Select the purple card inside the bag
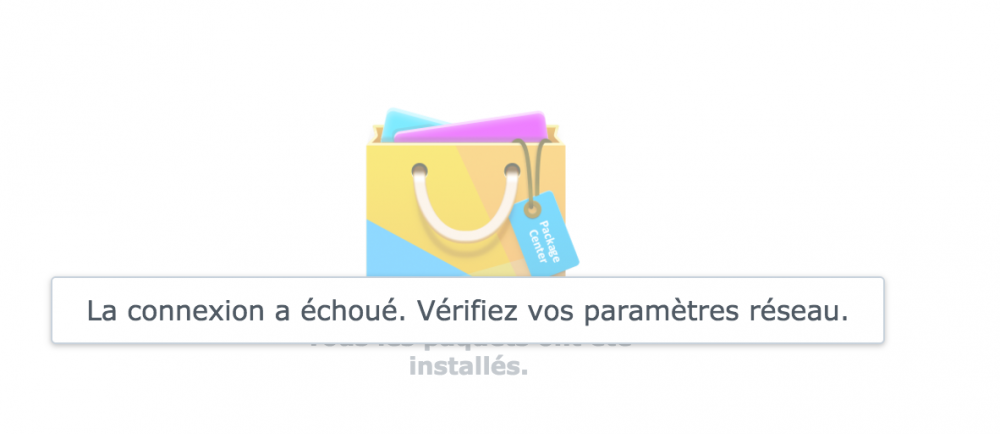1000x434 pixels. [471, 127]
